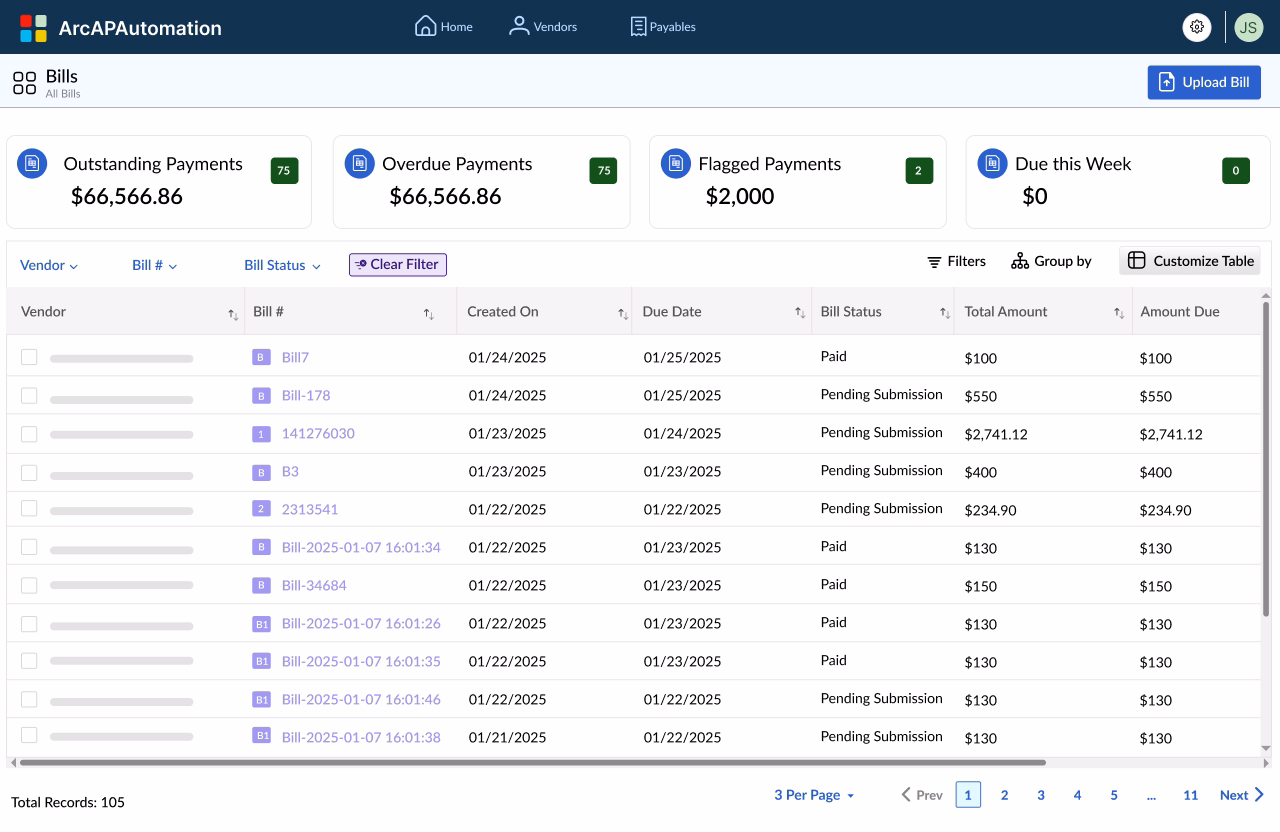
Task: Sort by Created On column arrows
Action: click(x=623, y=314)
